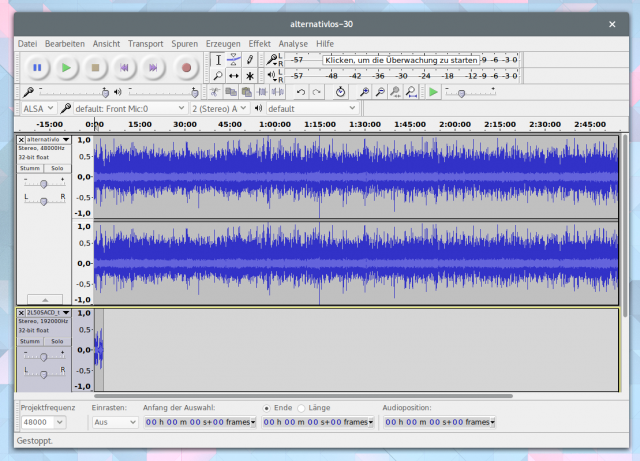
Task: Open the Ansicht menu
Action: [106, 44]
